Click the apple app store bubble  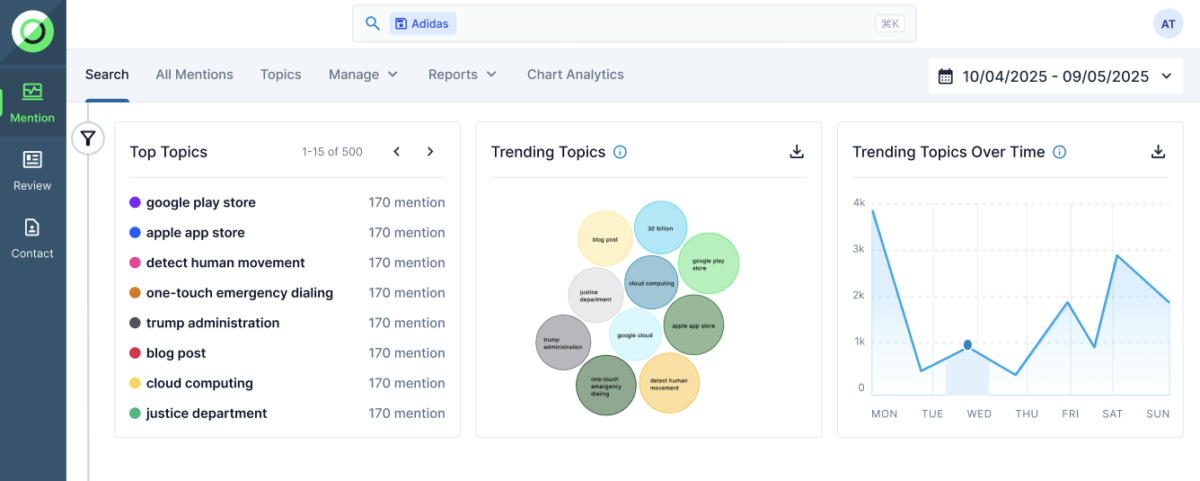693,325
